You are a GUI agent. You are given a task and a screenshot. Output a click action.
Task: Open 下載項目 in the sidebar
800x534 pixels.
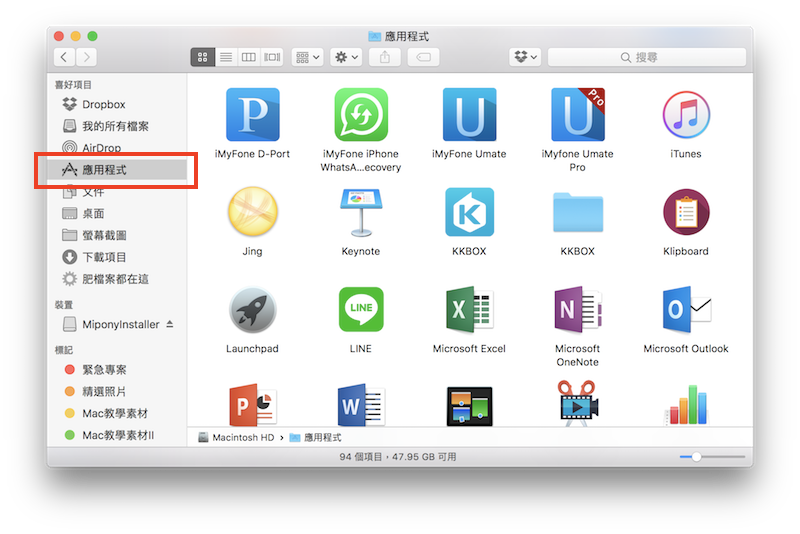[117, 257]
